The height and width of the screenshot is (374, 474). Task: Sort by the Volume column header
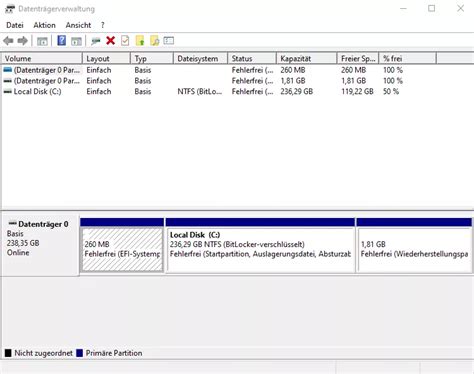coord(42,59)
